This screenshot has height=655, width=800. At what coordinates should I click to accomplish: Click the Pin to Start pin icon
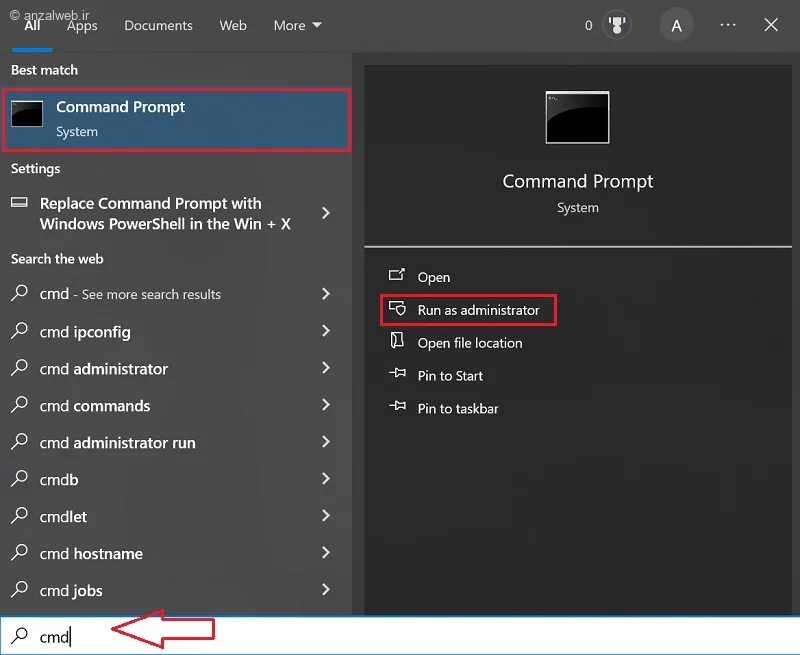[397, 376]
